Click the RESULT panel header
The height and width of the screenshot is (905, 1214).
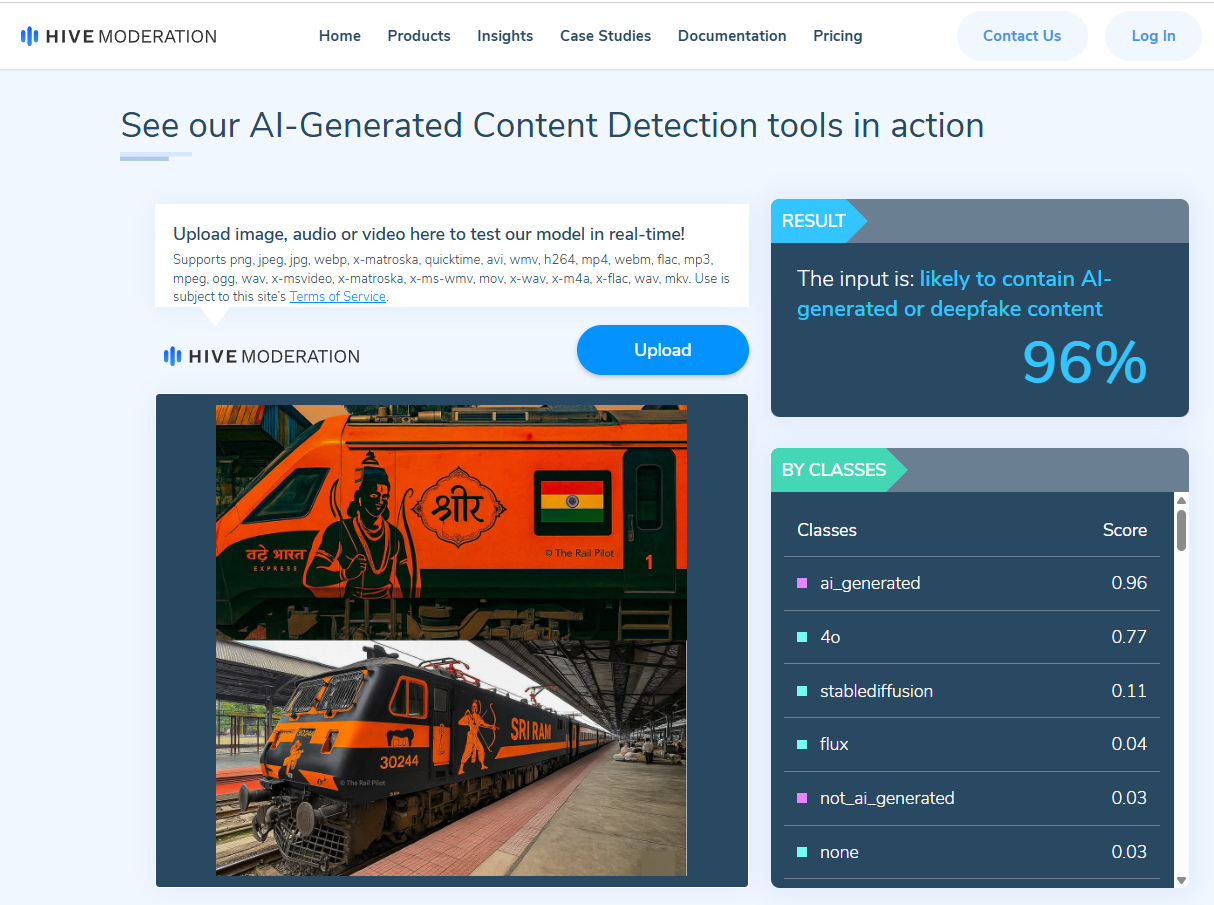(980, 221)
